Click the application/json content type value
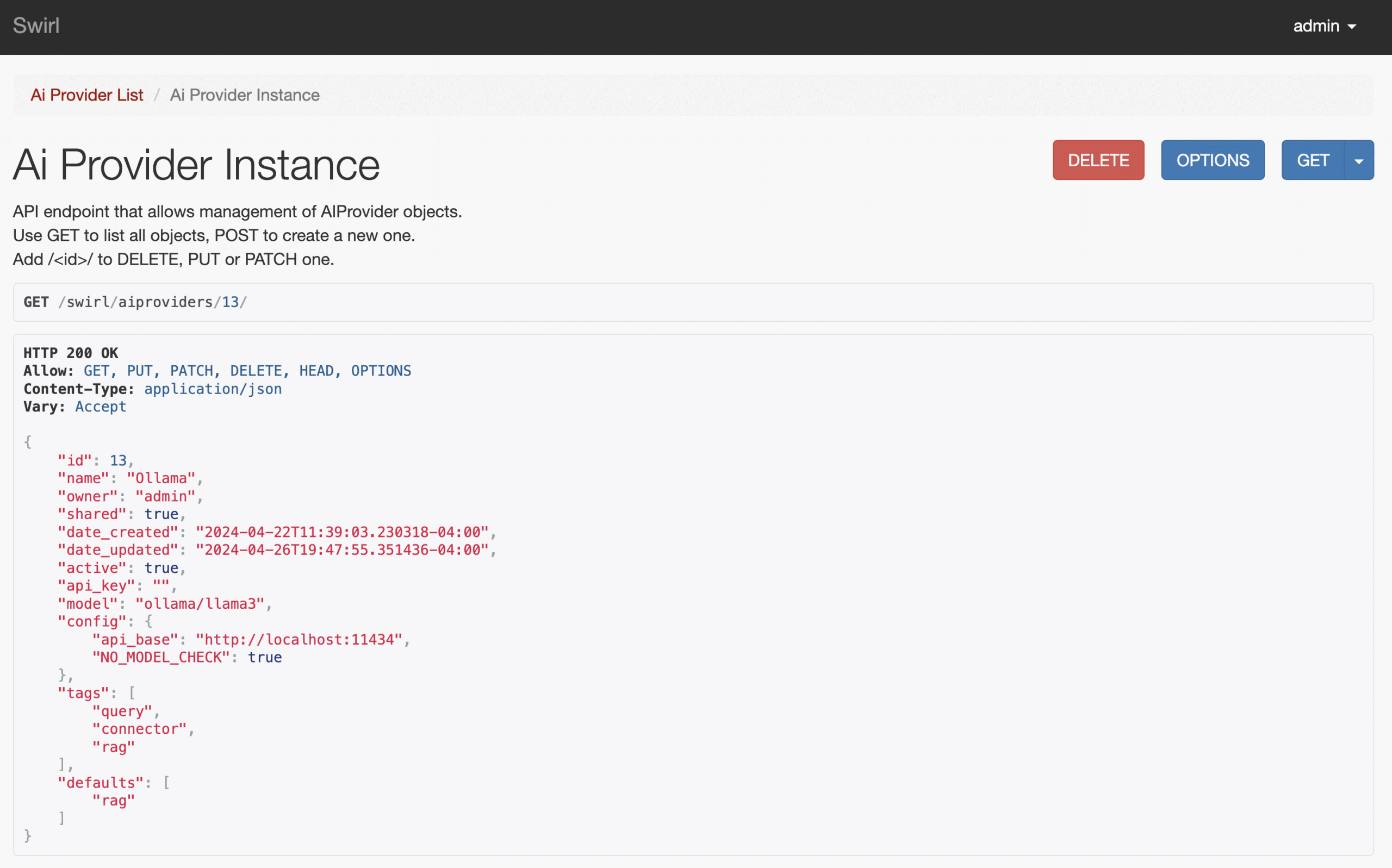This screenshot has width=1392, height=868. tap(213, 389)
